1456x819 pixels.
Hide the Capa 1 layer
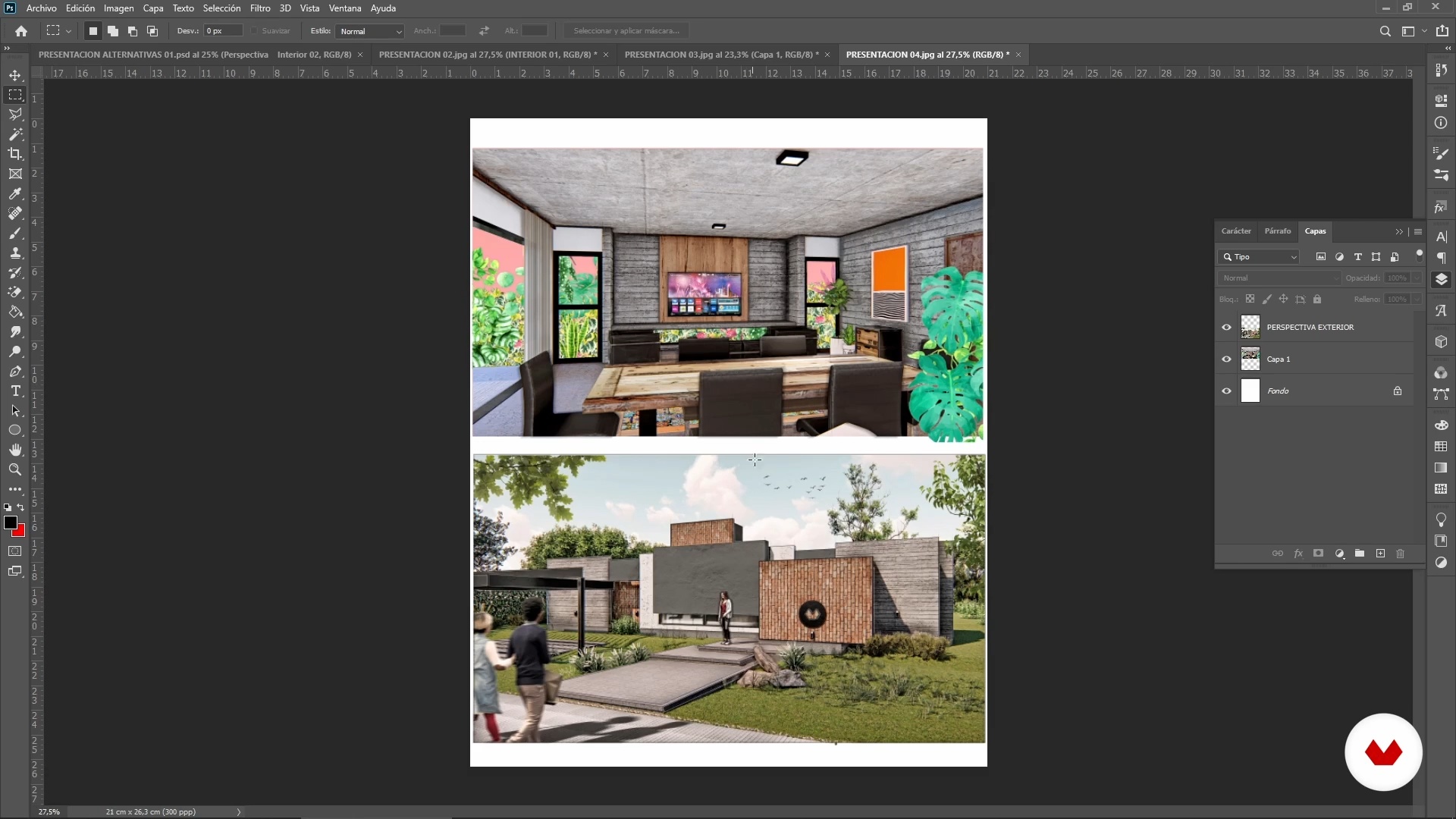(x=1226, y=359)
